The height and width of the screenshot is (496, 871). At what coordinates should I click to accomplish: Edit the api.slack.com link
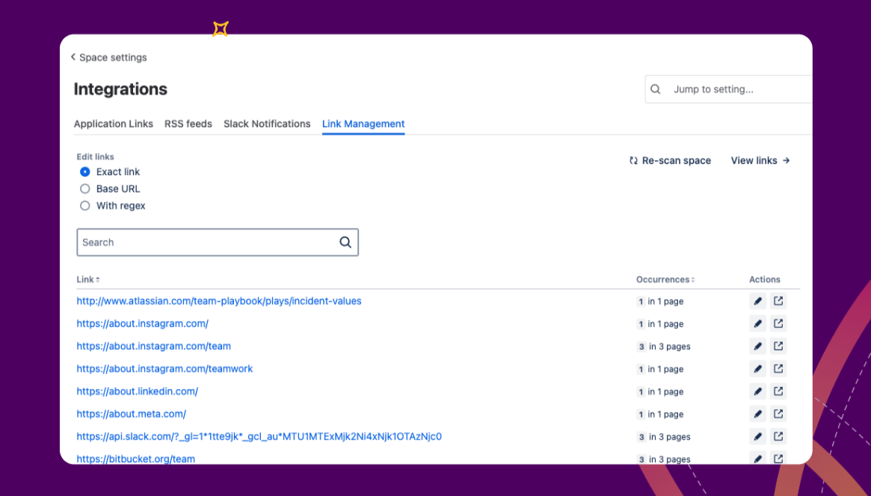(x=758, y=437)
